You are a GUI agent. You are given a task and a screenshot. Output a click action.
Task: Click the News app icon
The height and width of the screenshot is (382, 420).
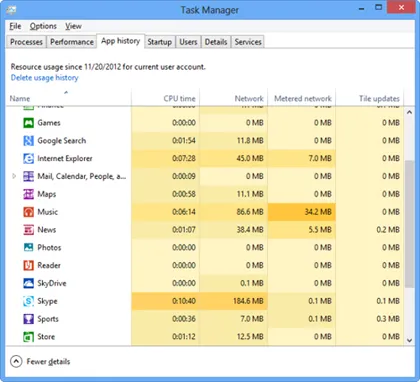pos(28,230)
